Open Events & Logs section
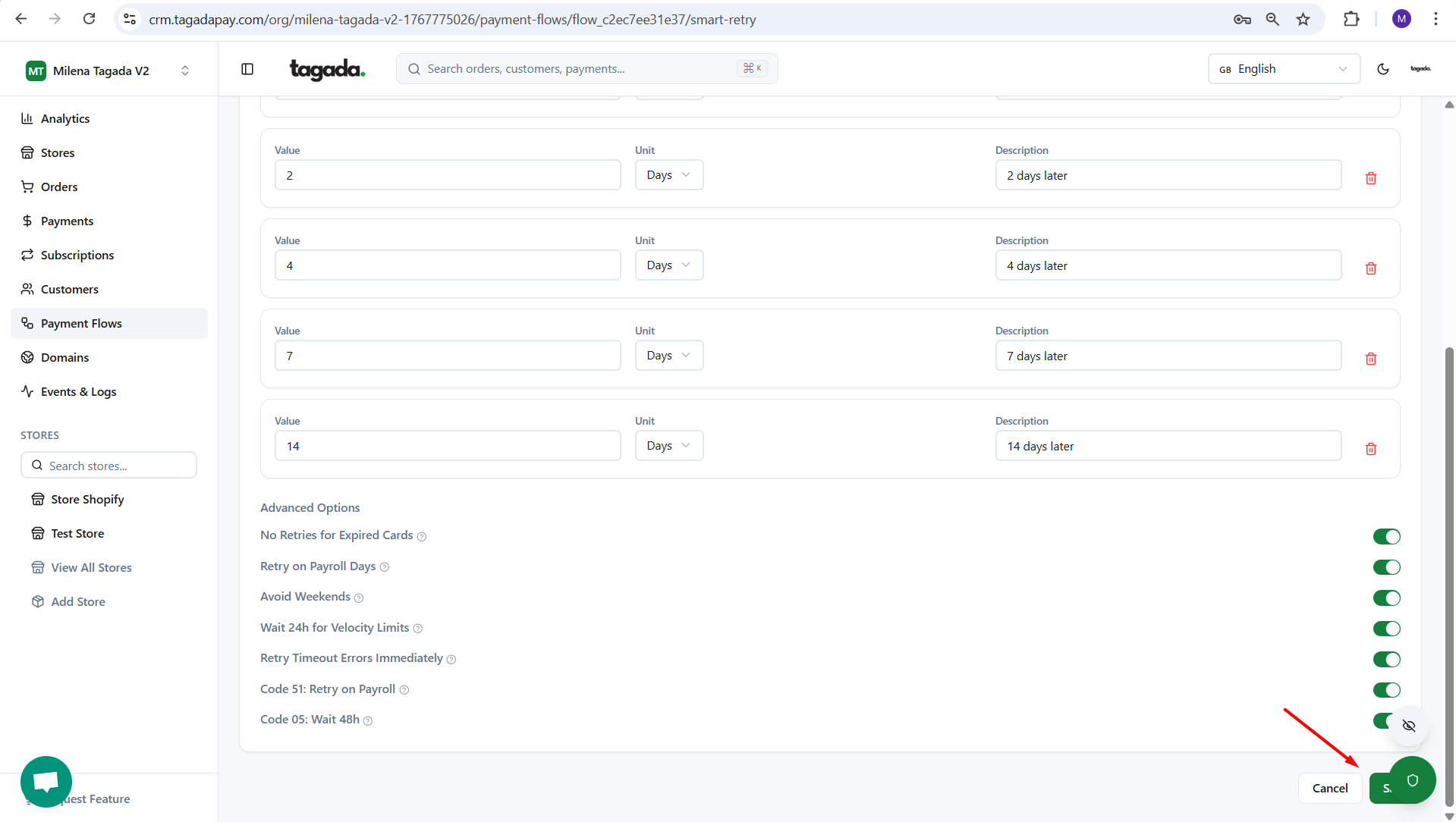This screenshot has height=822, width=1456. coord(78,391)
